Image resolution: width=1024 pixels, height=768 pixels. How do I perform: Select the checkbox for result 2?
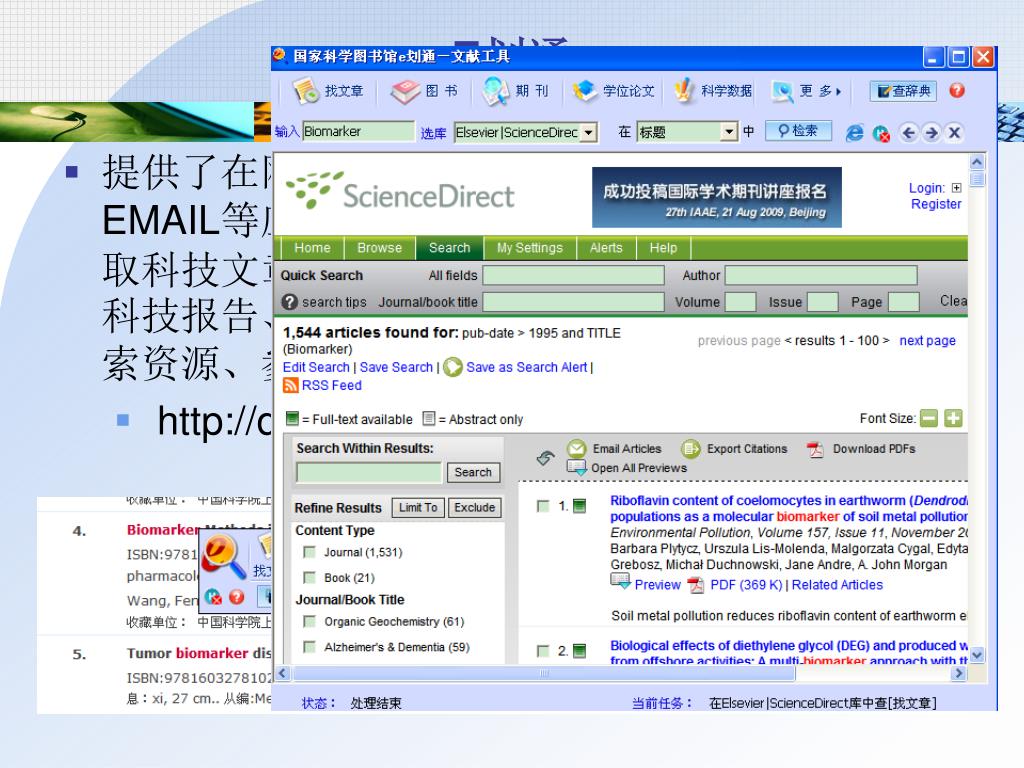click(x=543, y=651)
